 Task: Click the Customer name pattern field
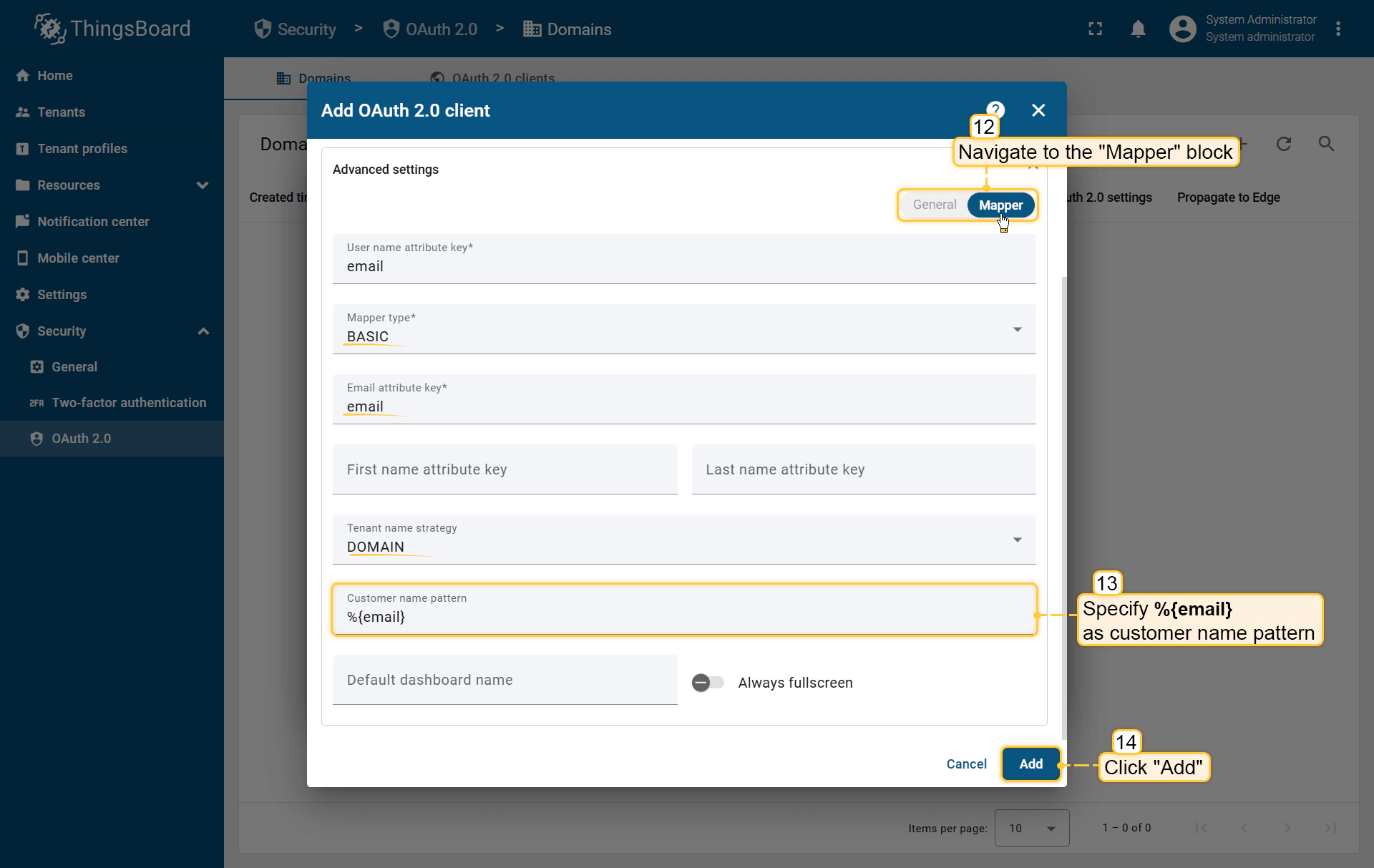tap(683, 617)
